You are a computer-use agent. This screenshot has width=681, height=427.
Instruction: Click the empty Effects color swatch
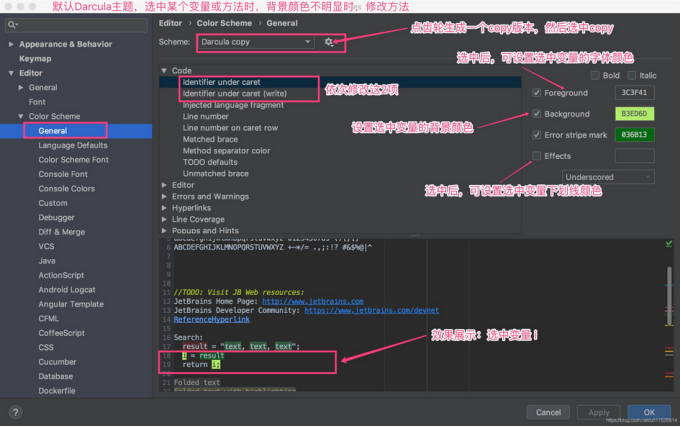[635, 156]
